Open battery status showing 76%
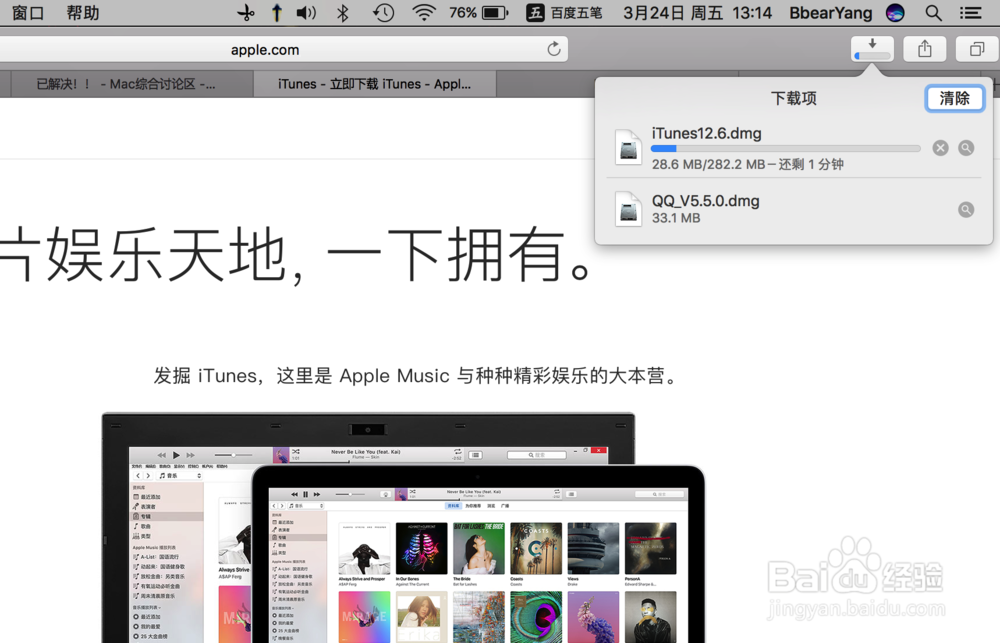 478,13
